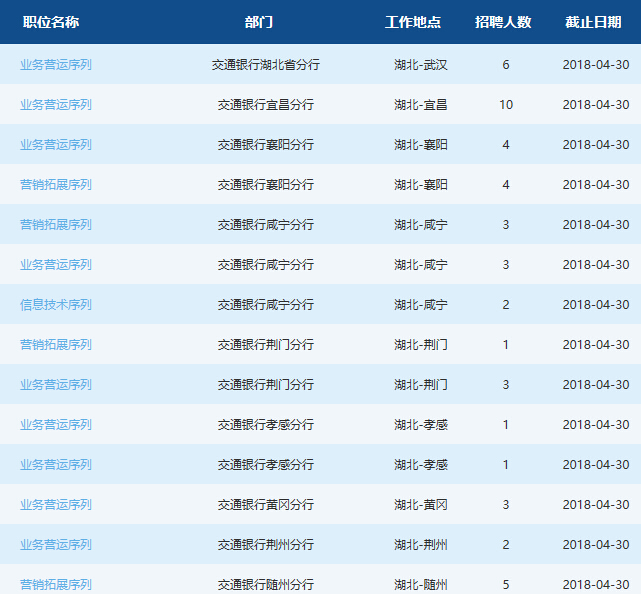Click the 湖北-随州 location cell

click(x=421, y=585)
